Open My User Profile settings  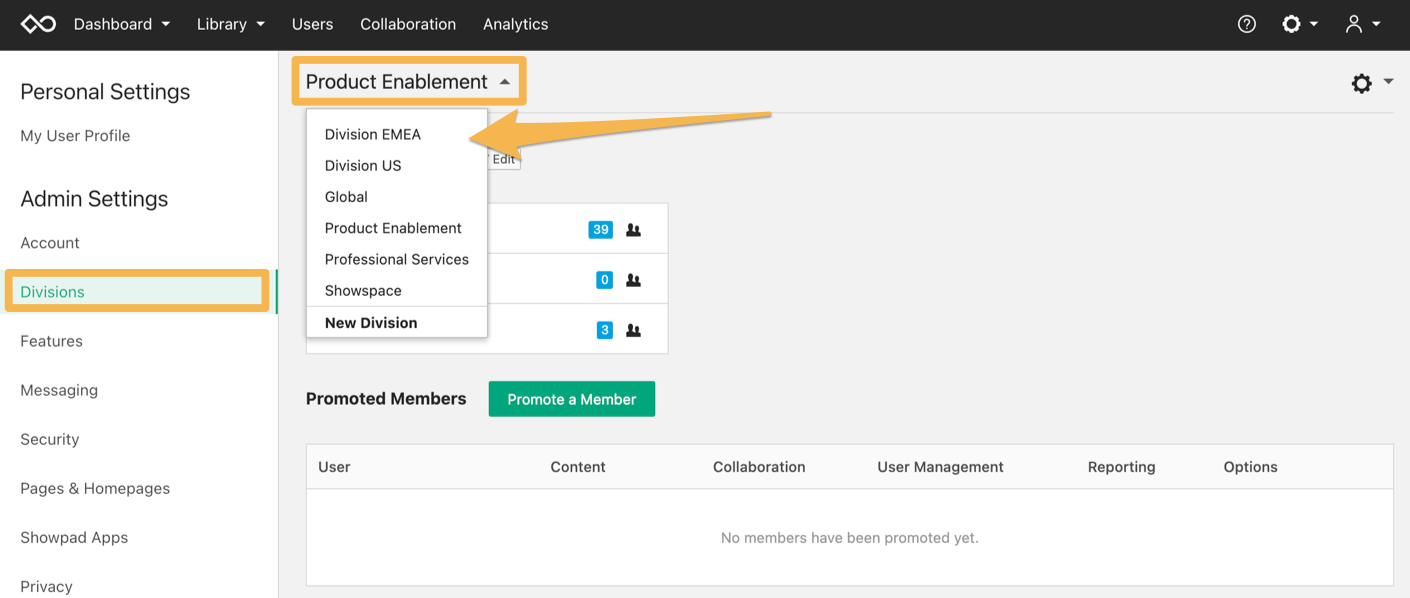75,136
